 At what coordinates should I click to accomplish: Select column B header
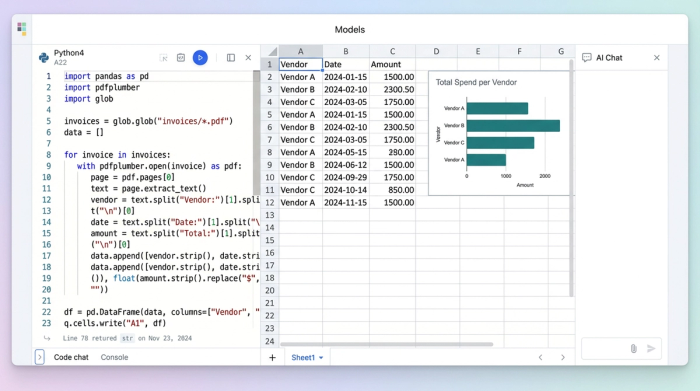[x=346, y=51]
